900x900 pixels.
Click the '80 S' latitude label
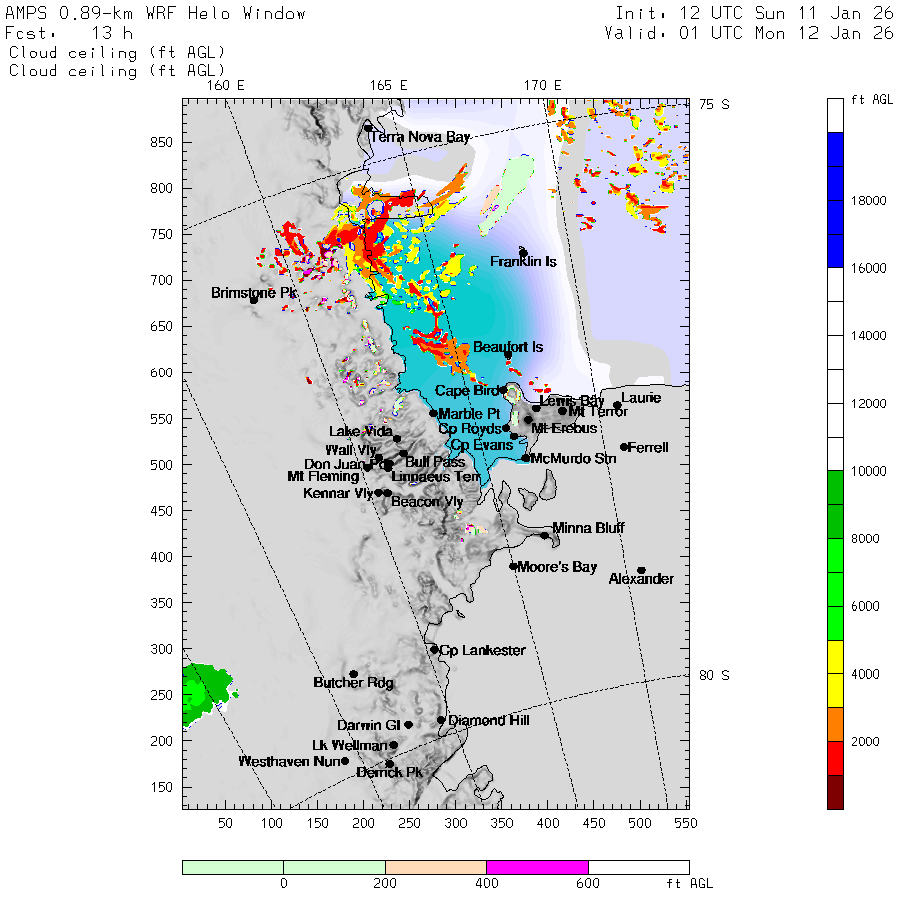[x=714, y=675]
